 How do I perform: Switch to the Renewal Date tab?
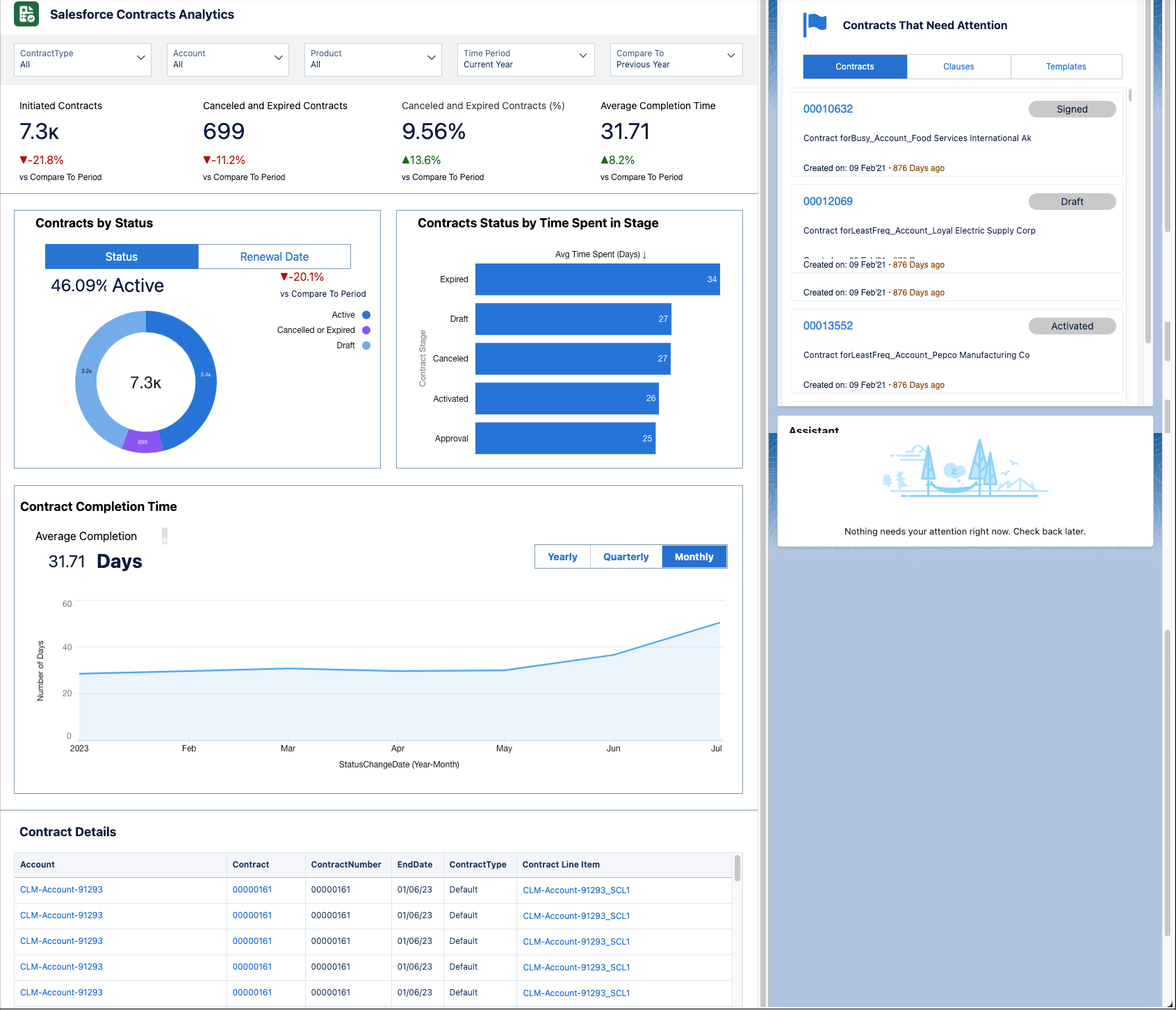274,256
